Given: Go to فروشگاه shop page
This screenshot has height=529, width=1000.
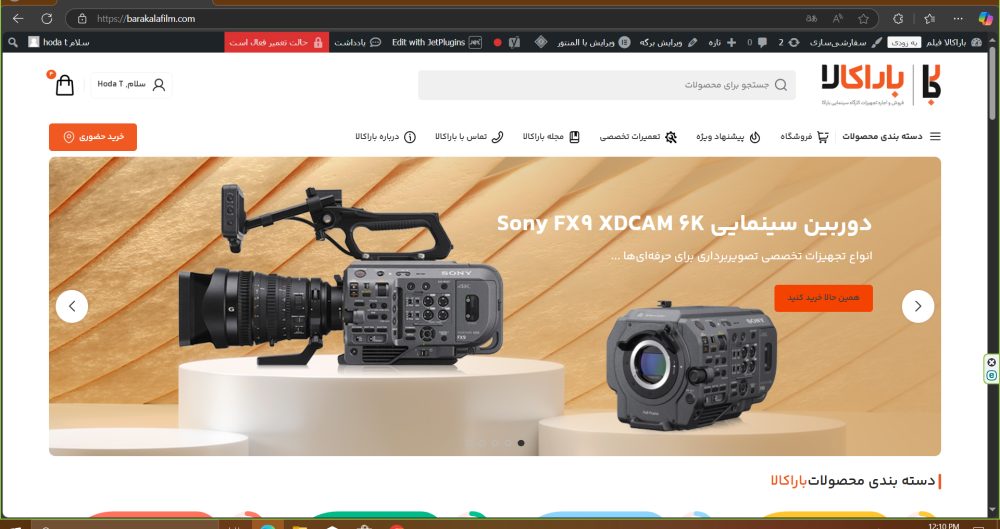Looking at the screenshot, I should 804,137.
